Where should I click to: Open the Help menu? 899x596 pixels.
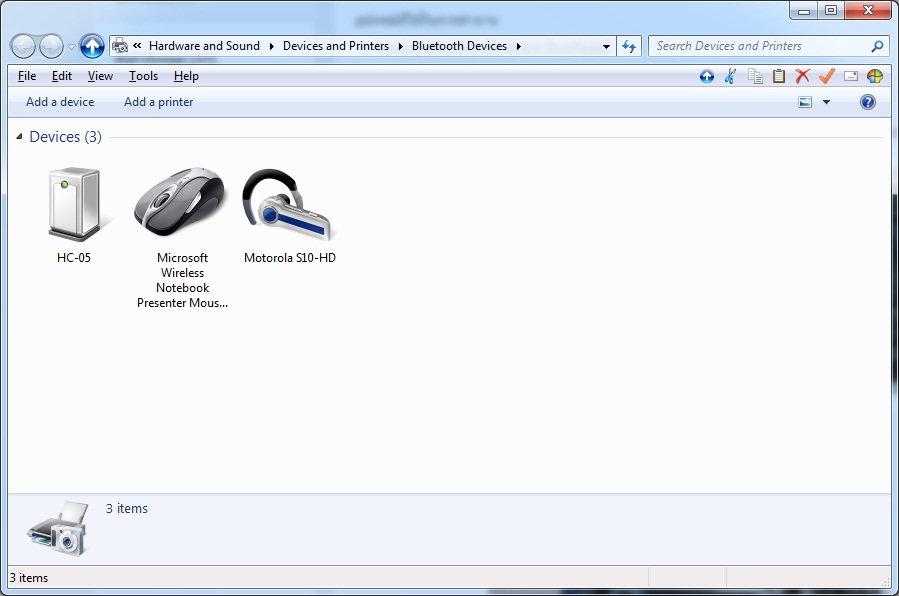[x=186, y=76]
